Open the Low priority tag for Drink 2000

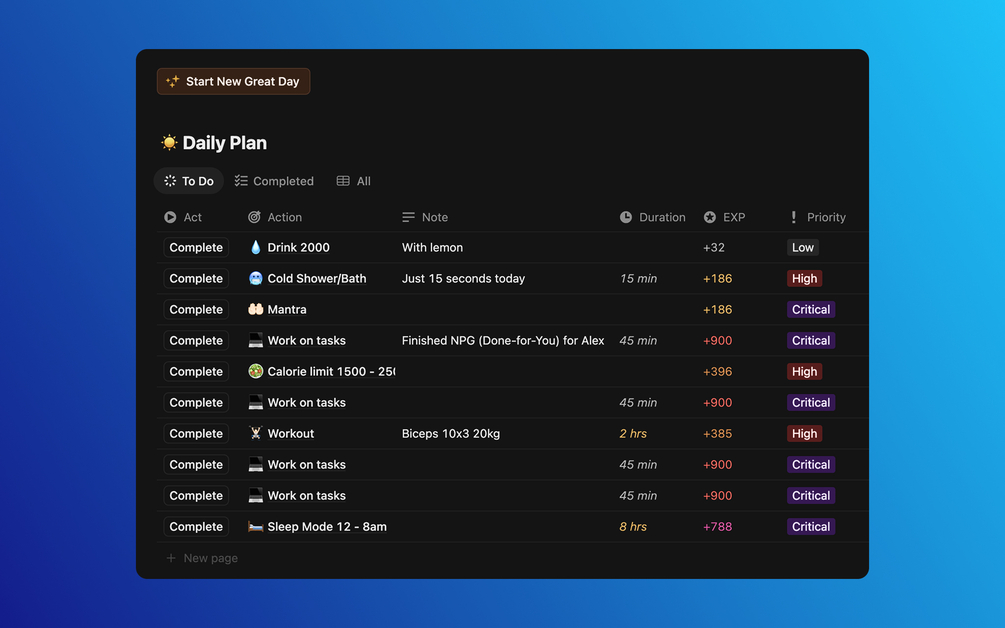802,247
